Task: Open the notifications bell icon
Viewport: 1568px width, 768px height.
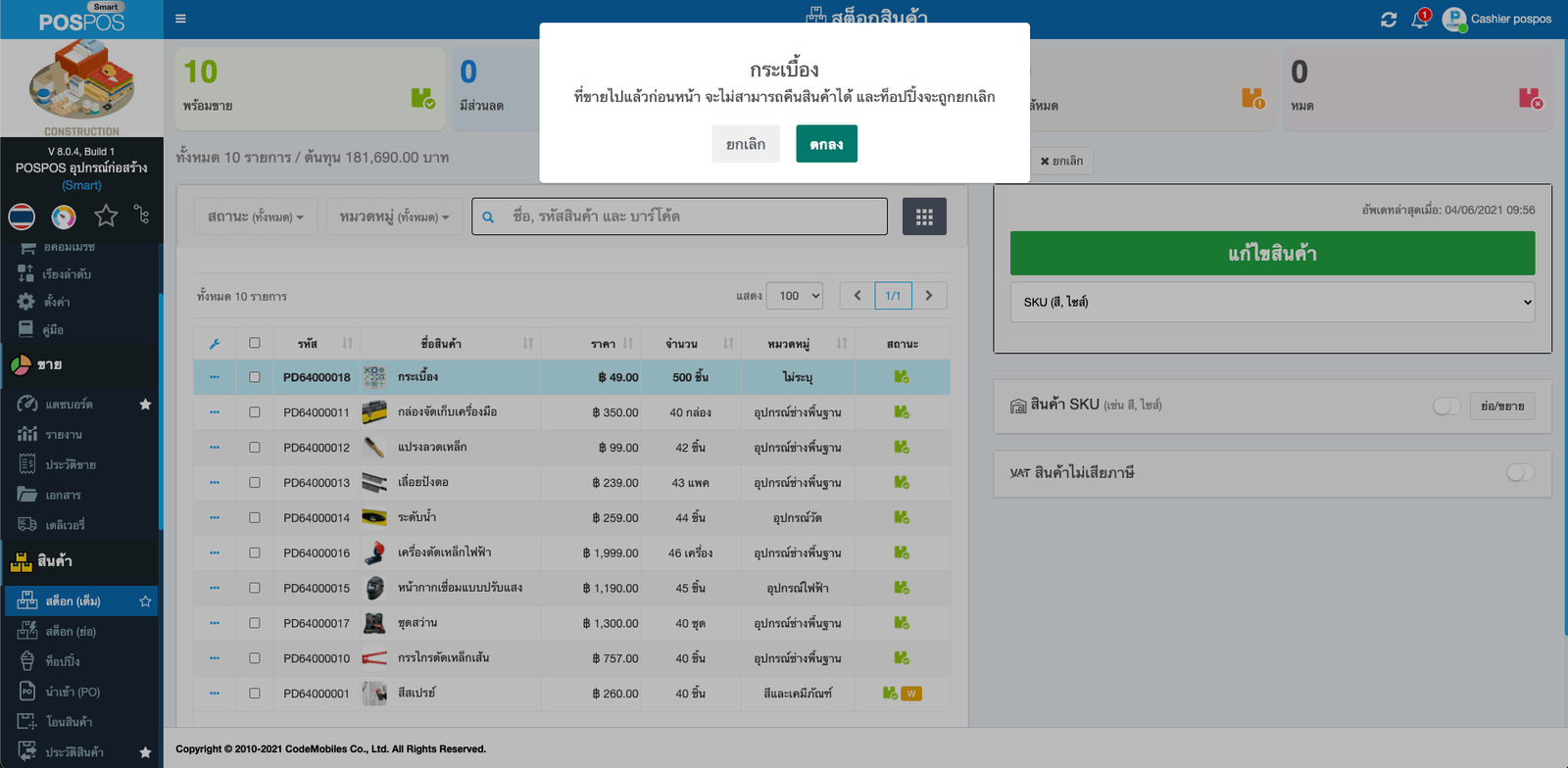Action: point(1420,19)
